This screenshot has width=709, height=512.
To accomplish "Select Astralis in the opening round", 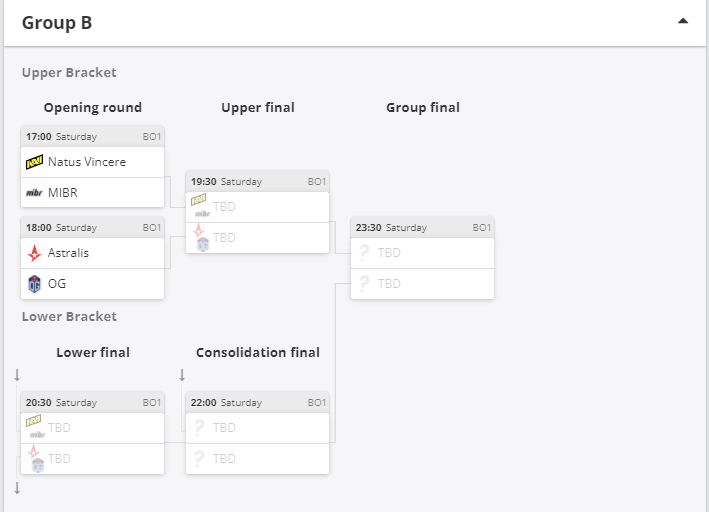I will (92, 253).
